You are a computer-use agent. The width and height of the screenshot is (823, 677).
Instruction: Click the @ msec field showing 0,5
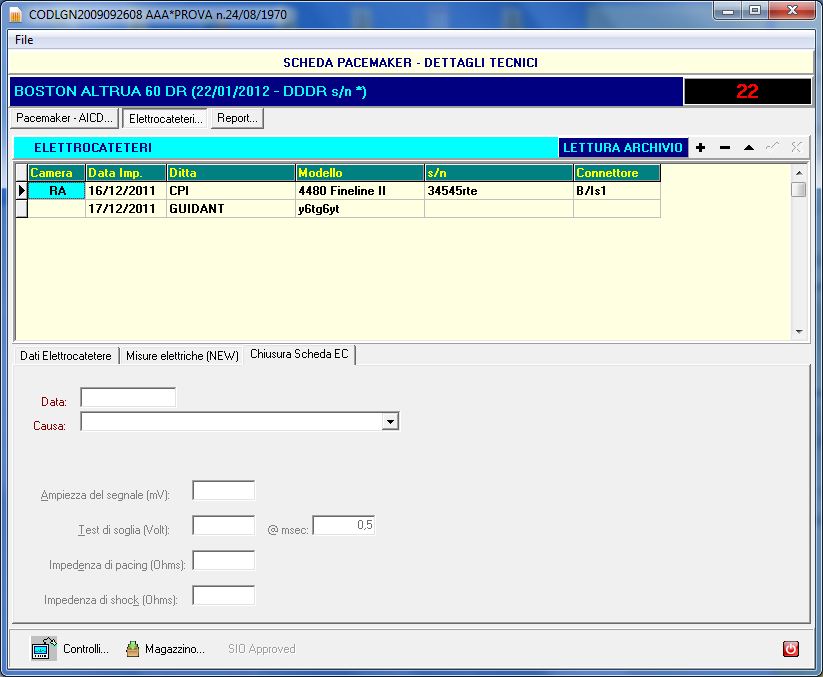tap(344, 525)
